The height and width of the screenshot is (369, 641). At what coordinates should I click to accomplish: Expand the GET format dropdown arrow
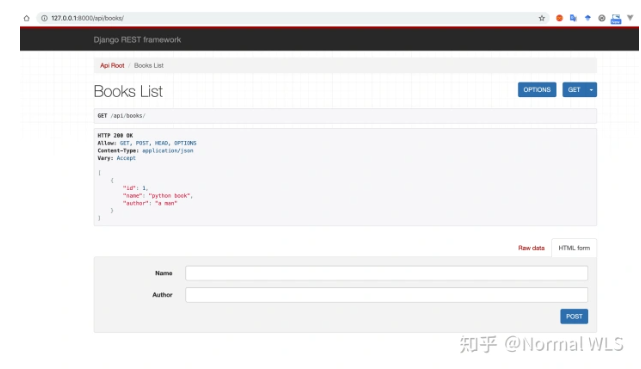pos(591,90)
